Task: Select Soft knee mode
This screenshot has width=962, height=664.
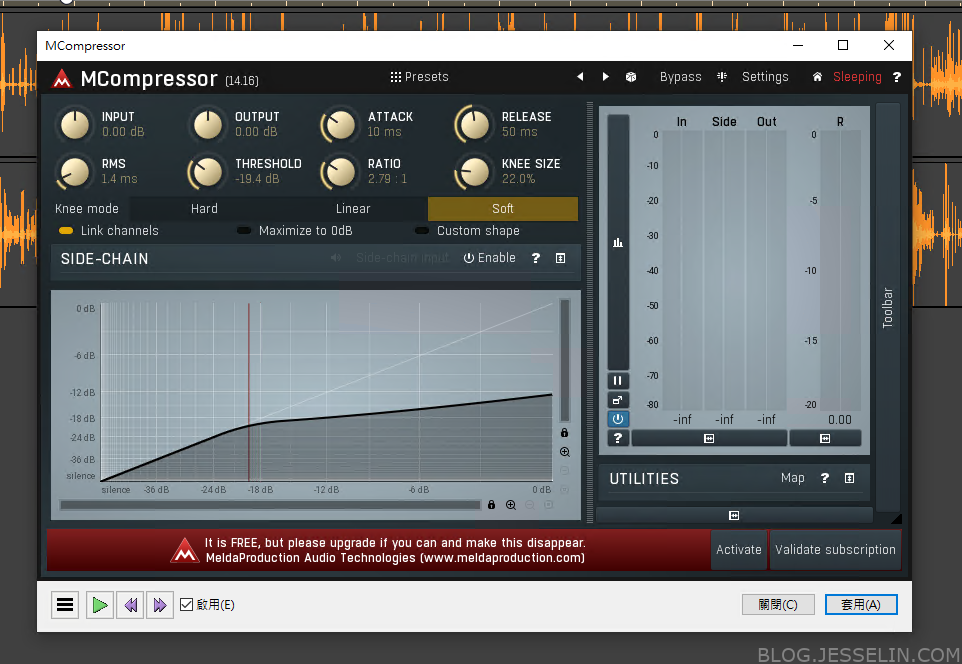Action: click(x=502, y=209)
